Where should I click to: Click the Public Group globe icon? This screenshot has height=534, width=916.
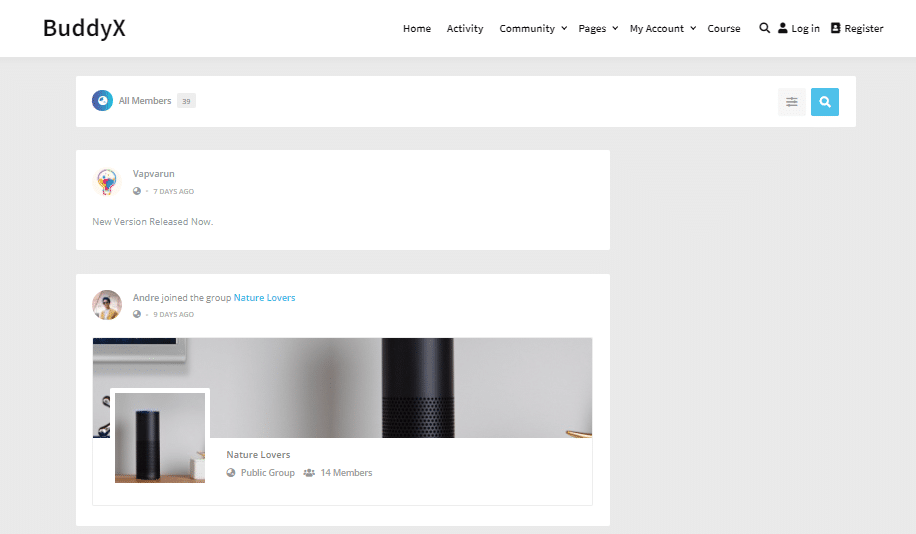231,473
